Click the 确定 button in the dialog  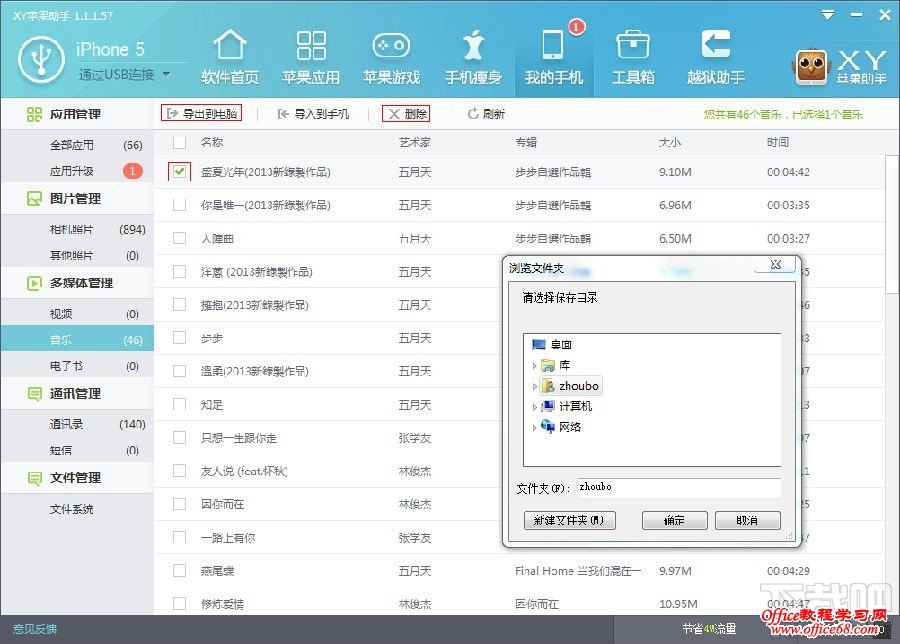coord(674,520)
